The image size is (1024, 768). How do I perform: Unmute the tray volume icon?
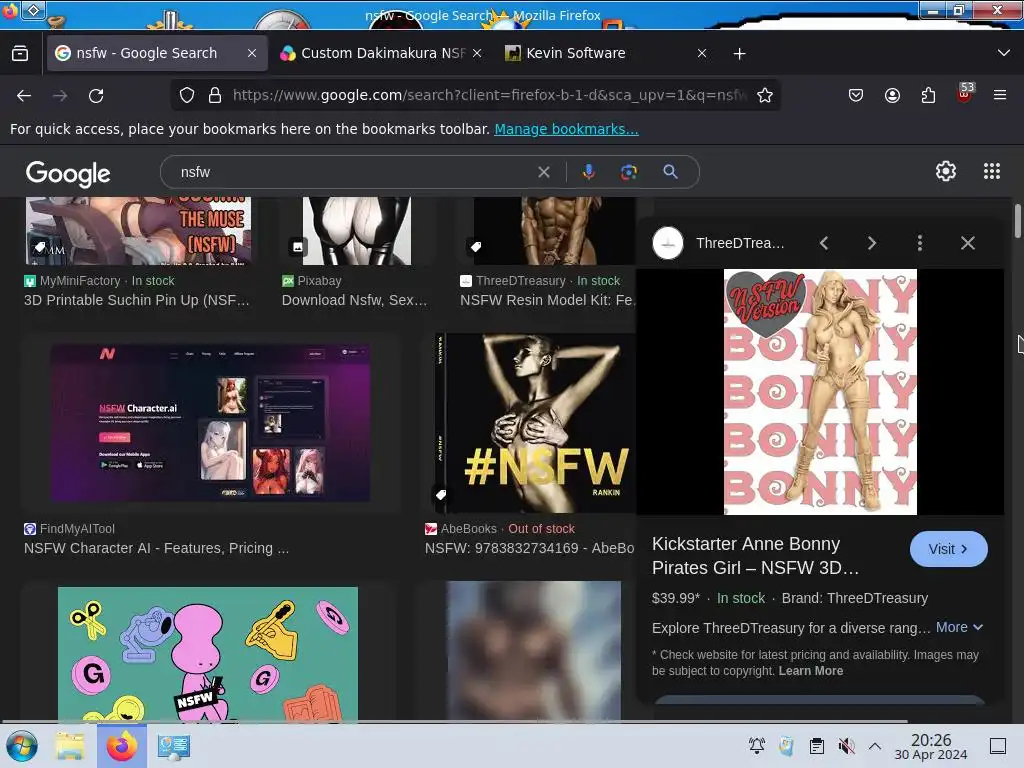coord(846,746)
